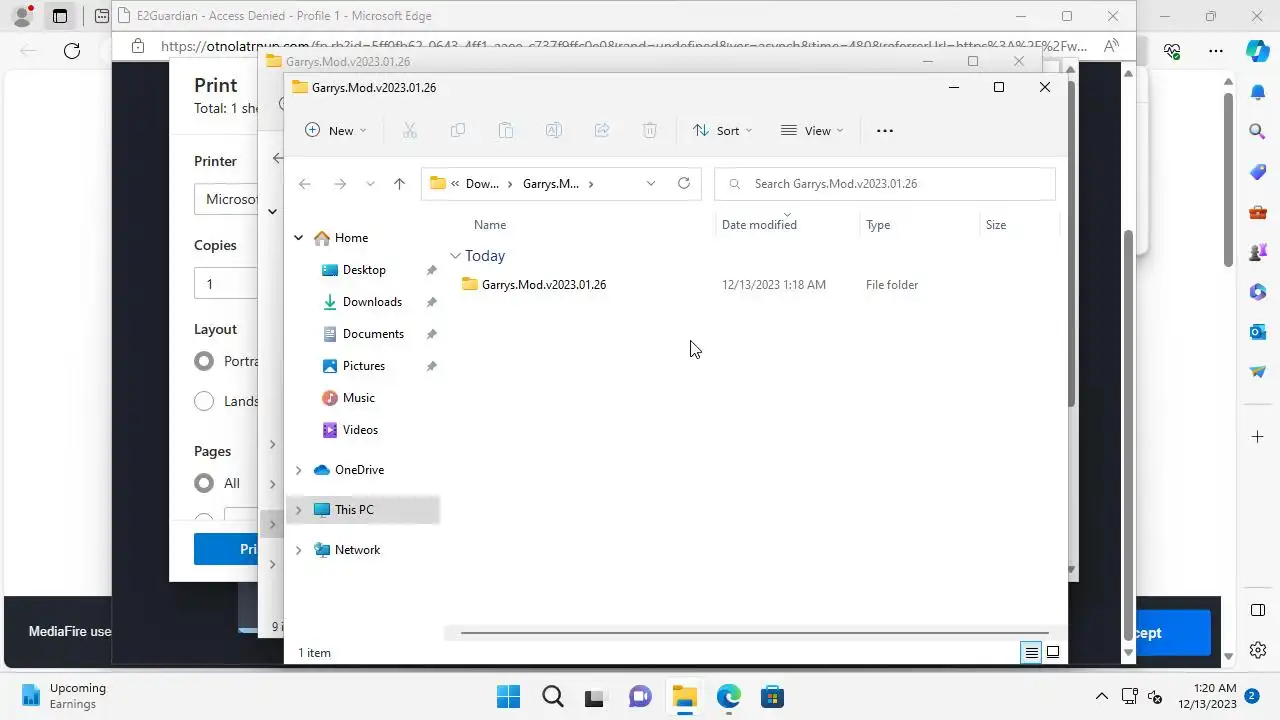
Task: Expand the Network tree node
Action: pyautogui.click(x=298, y=550)
